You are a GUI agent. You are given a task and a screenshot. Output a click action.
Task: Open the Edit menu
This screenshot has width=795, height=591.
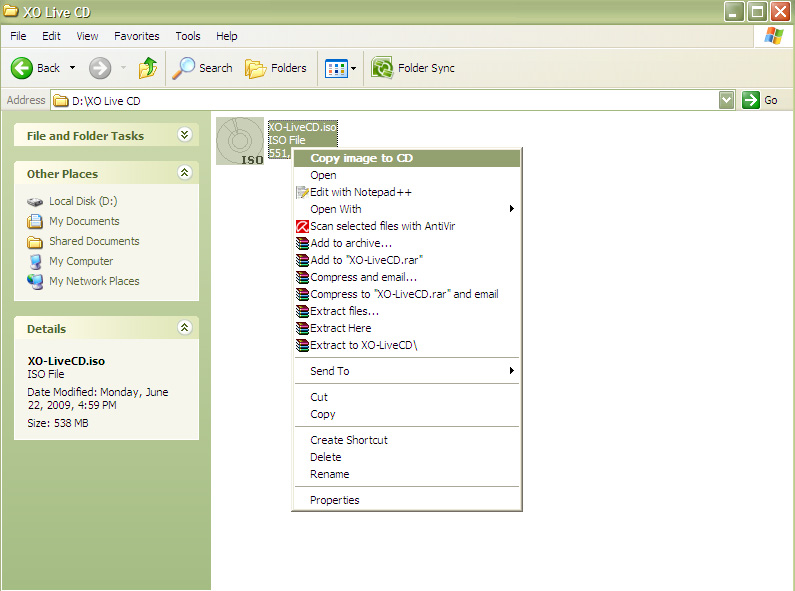(51, 36)
